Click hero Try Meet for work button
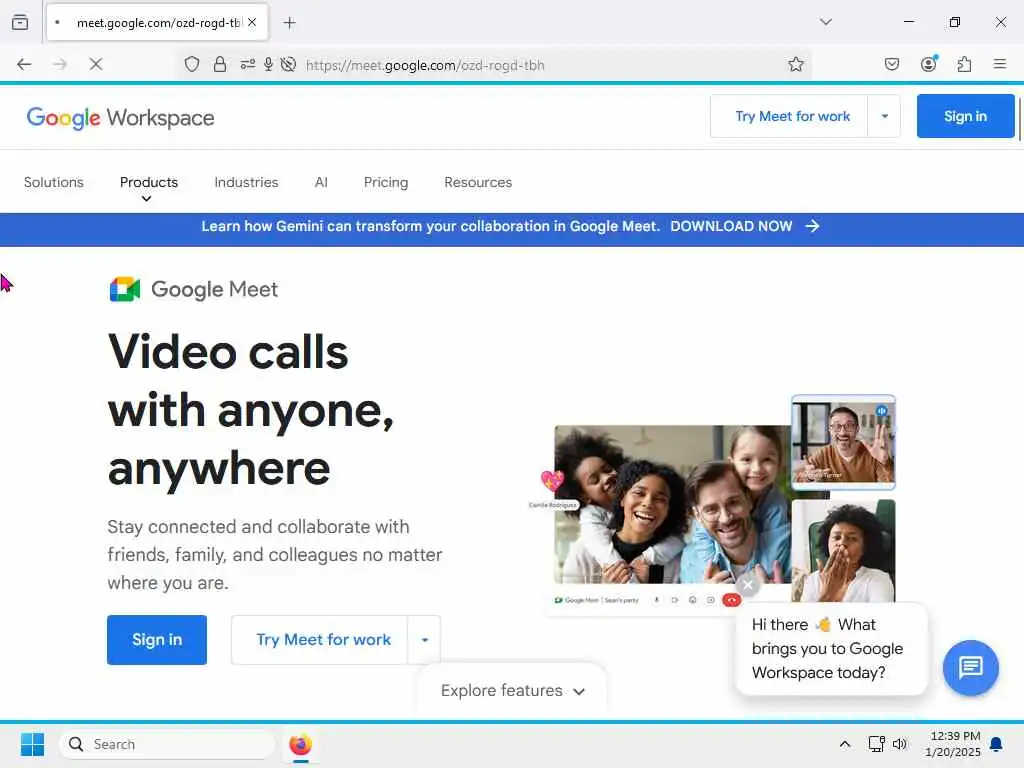The width and height of the screenshot is (1024, 768). (320, 640)
